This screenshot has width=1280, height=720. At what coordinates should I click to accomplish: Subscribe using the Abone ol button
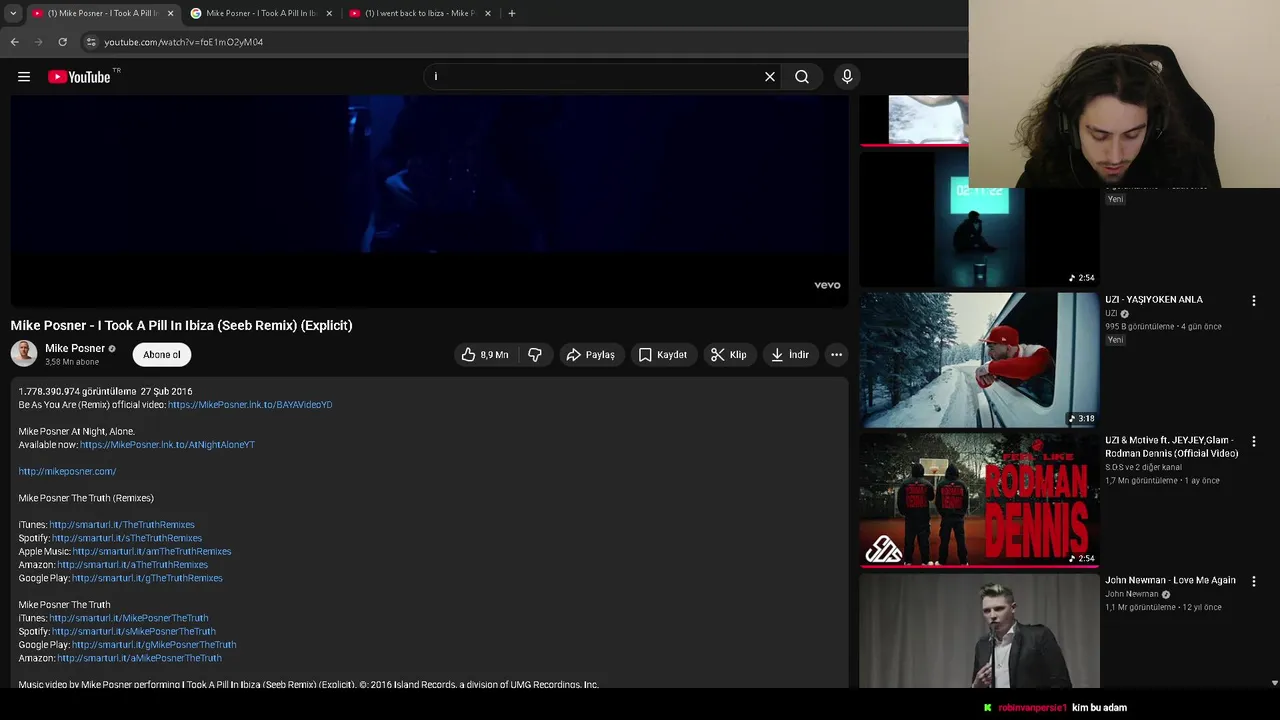[x=162, y=355]
